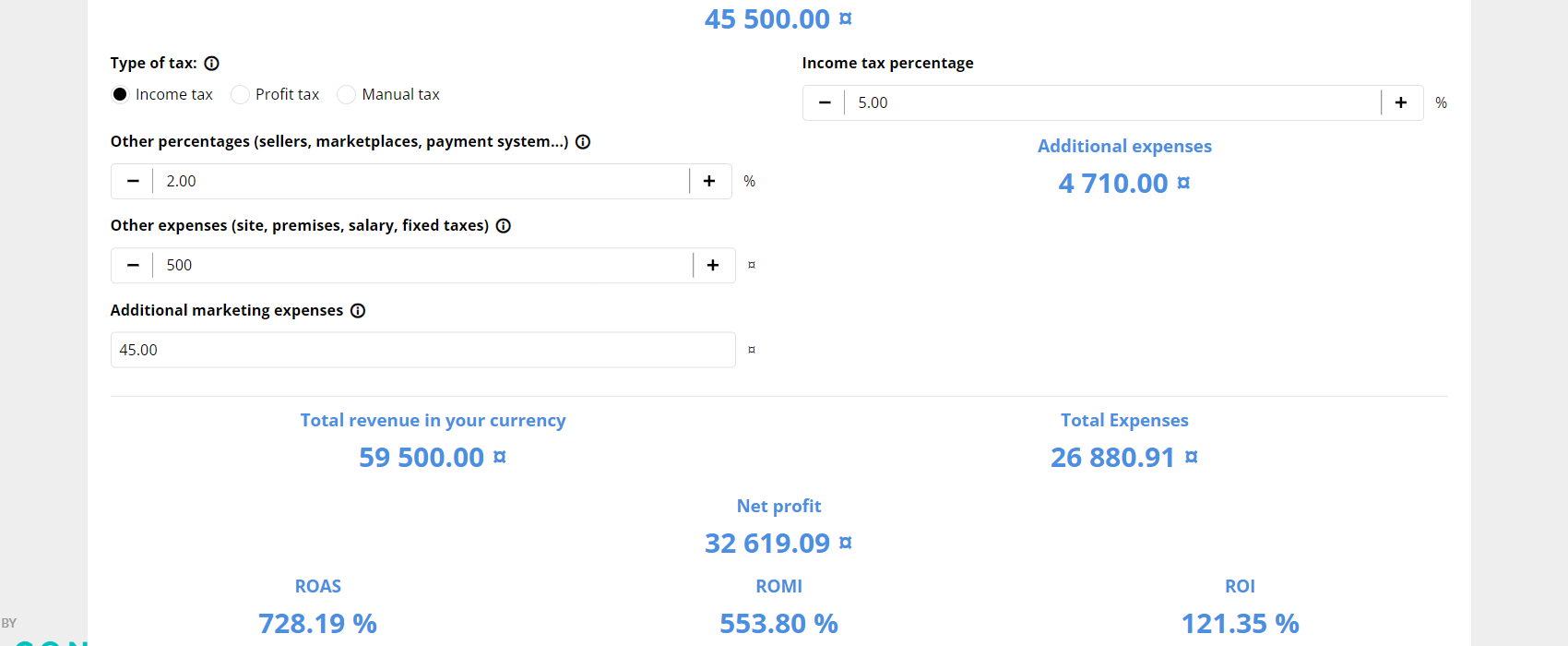Focus the Other percentages input showing 2.00
1568x646 pixels.
[x=420, y=182]
